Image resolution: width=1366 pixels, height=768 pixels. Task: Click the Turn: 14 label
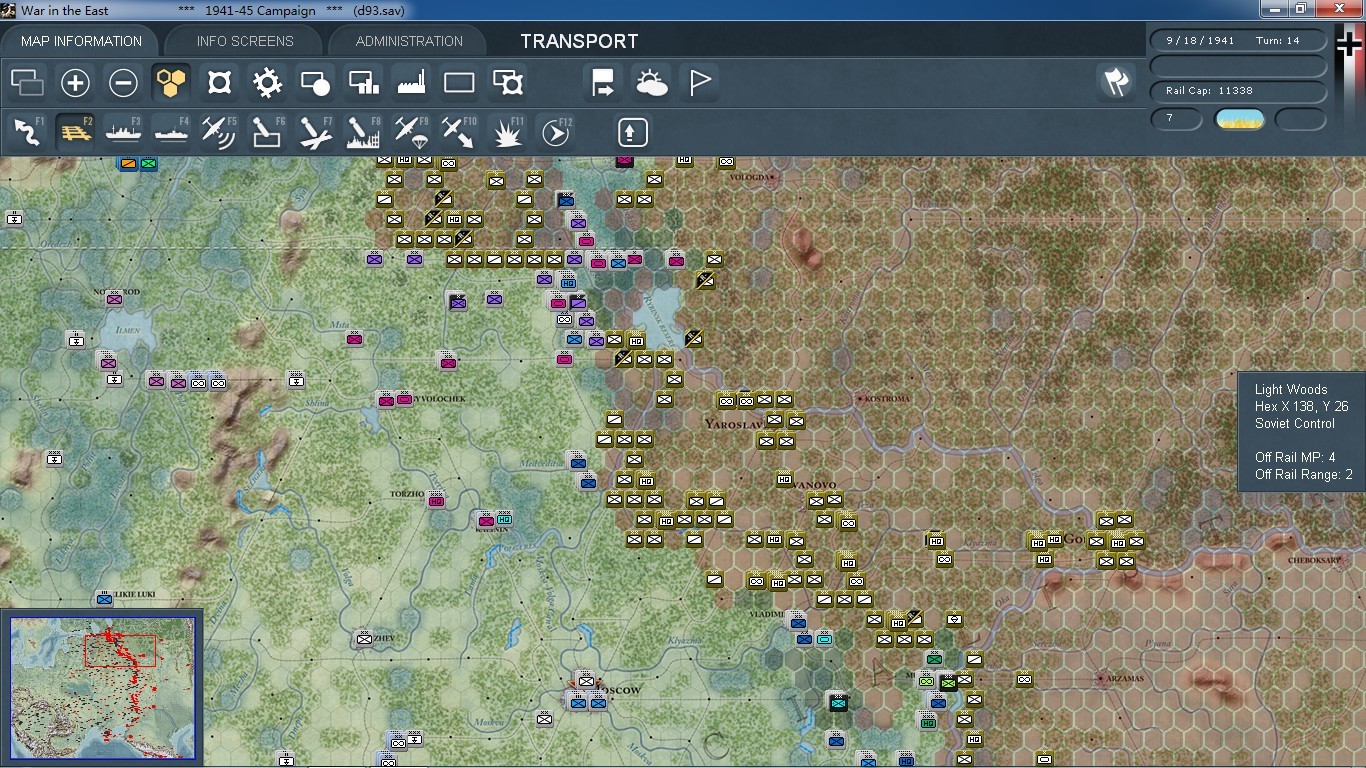[x=1280, y=41]
